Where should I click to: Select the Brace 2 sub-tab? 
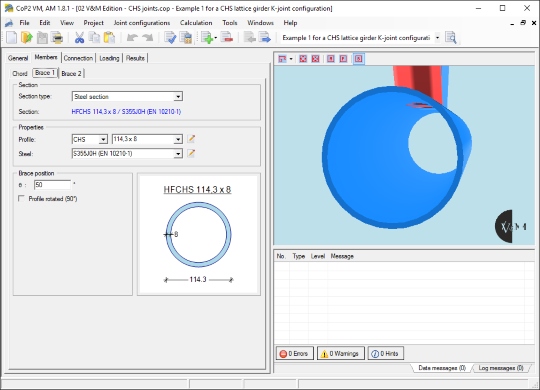72,74
